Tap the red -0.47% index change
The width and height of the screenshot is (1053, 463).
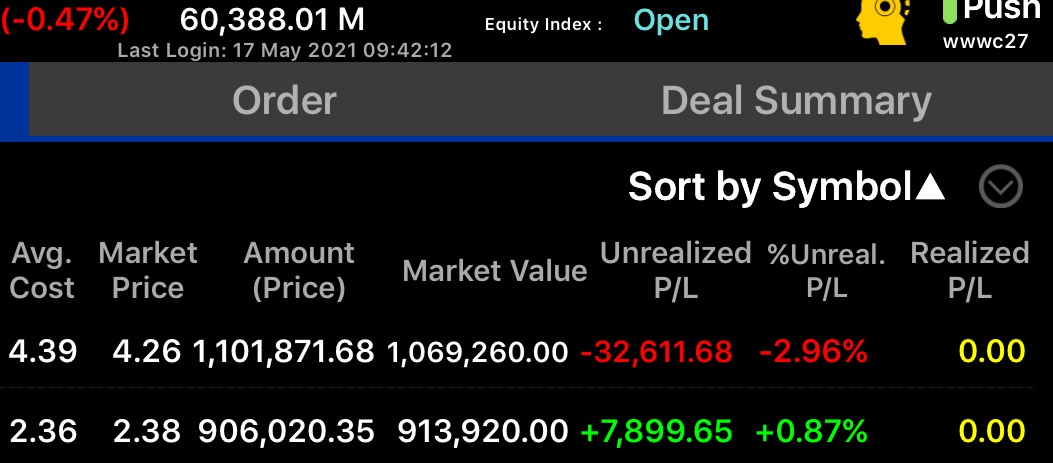click(x=64, y=19)
